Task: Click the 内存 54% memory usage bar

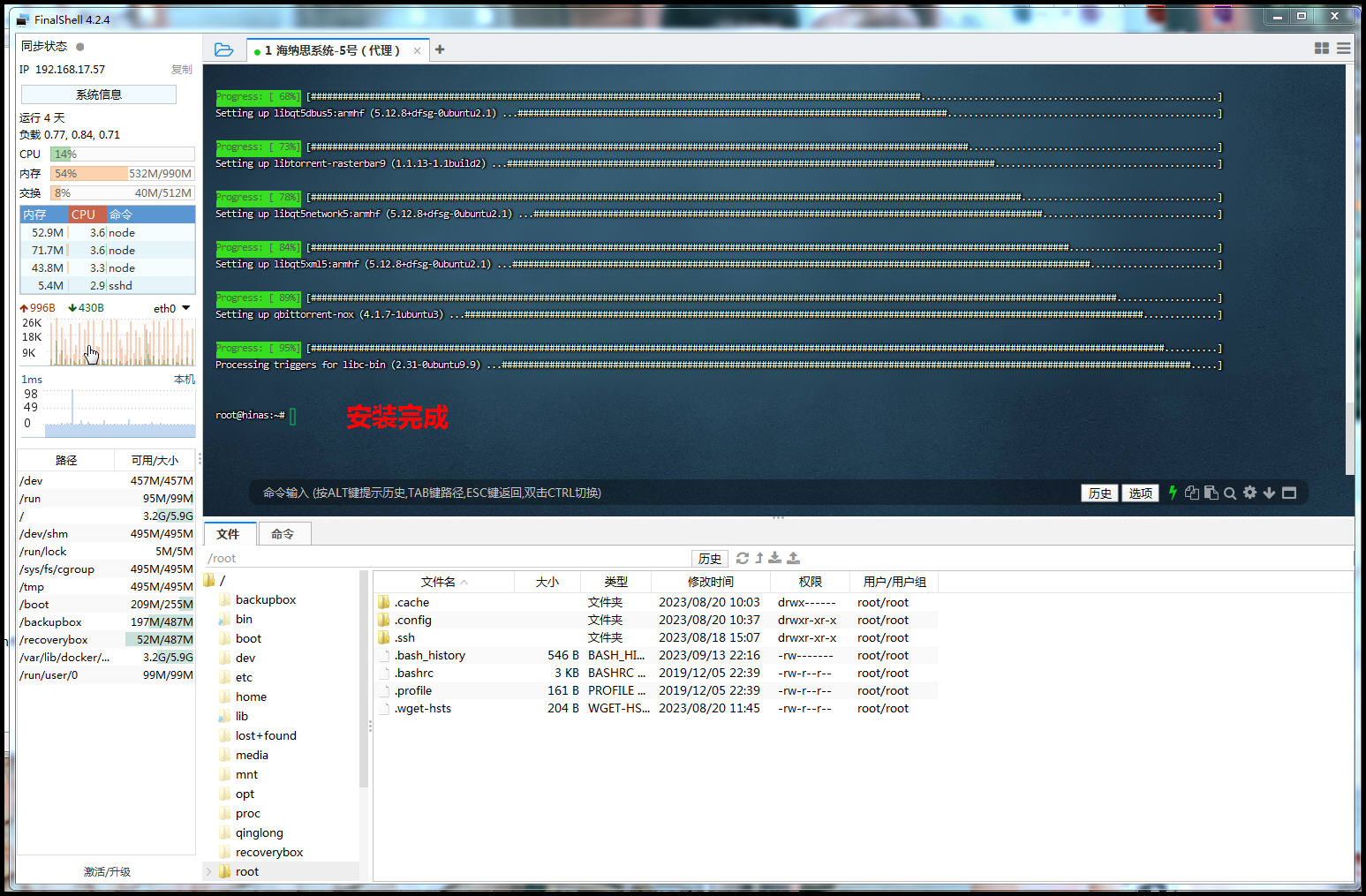Action: (122, 173)
